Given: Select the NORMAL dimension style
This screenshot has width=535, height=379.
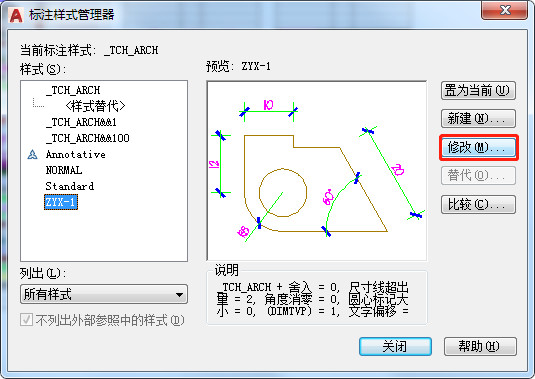Looking at the screenshot, I should [64, 170].
